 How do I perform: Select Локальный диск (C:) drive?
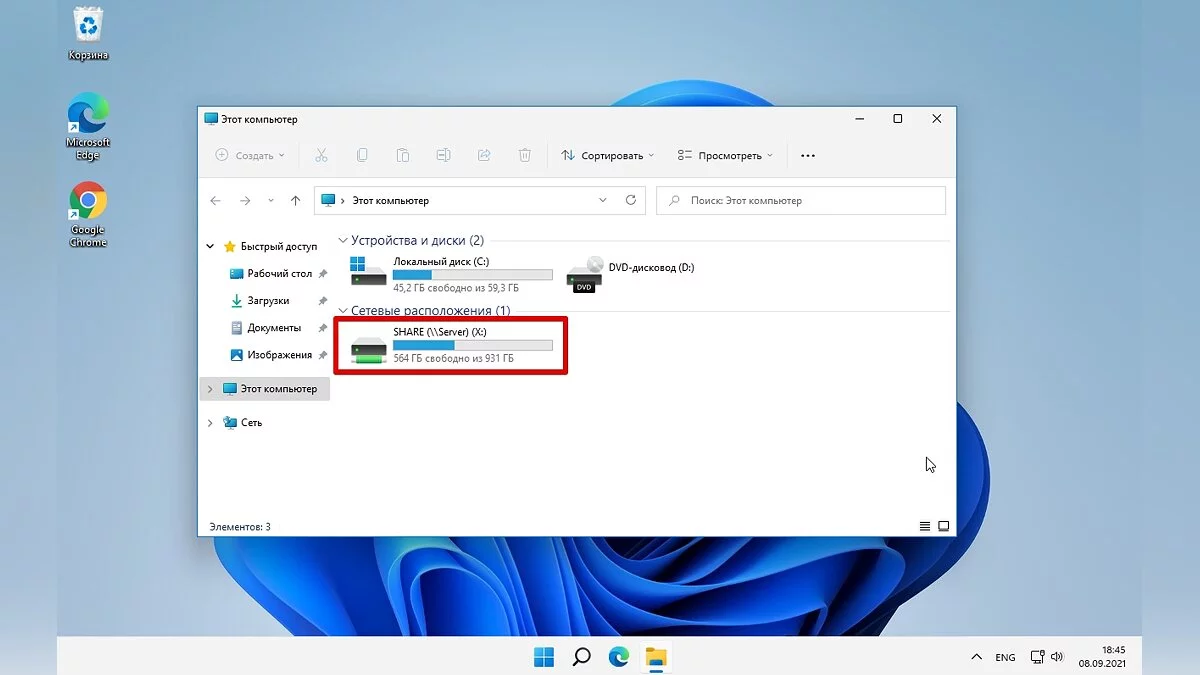point(450,273)
